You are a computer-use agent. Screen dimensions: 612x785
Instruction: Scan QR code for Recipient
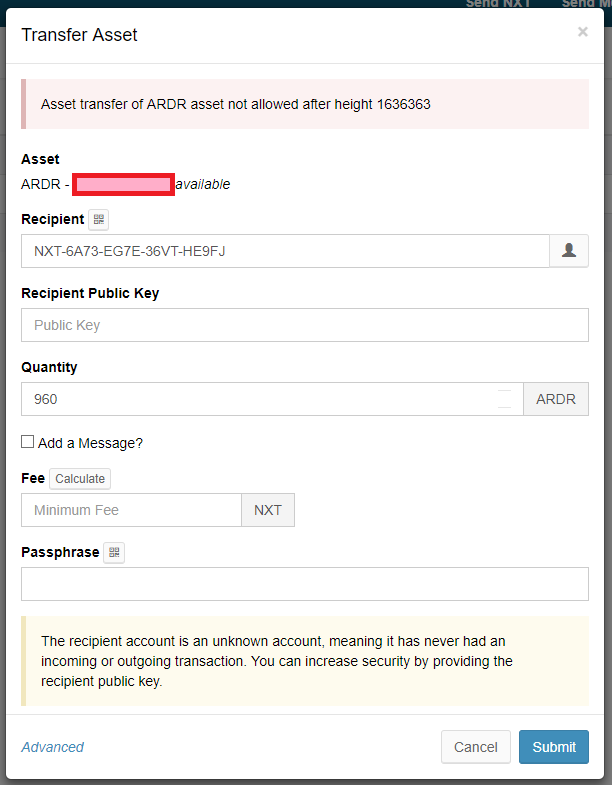pyautogui.click(x=99, y=219)
